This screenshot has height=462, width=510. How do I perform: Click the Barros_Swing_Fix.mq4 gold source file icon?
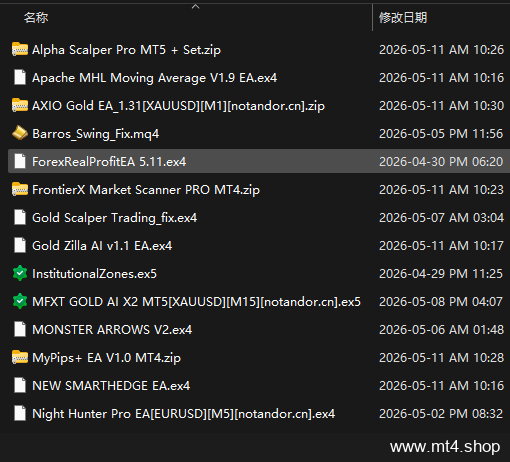20,133
